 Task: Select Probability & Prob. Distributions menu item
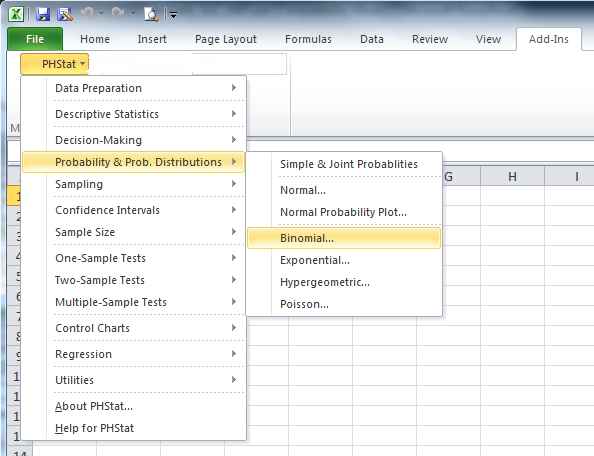133,162
